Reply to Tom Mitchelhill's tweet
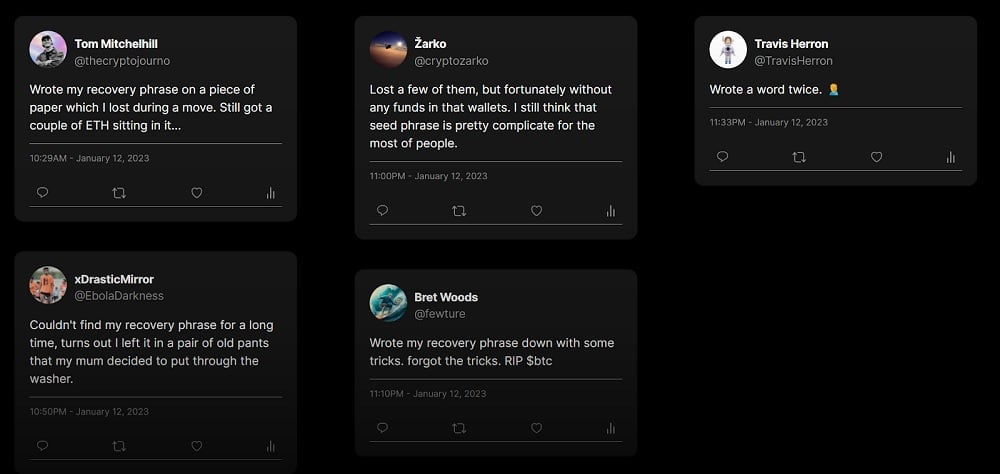 click(x=42, y=193)
